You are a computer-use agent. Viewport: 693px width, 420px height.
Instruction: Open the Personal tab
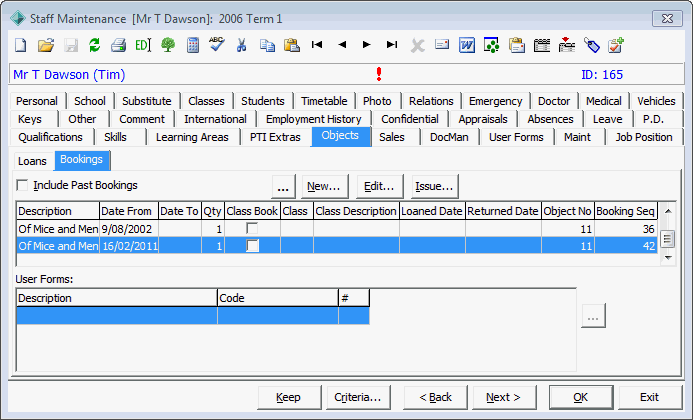37,101
